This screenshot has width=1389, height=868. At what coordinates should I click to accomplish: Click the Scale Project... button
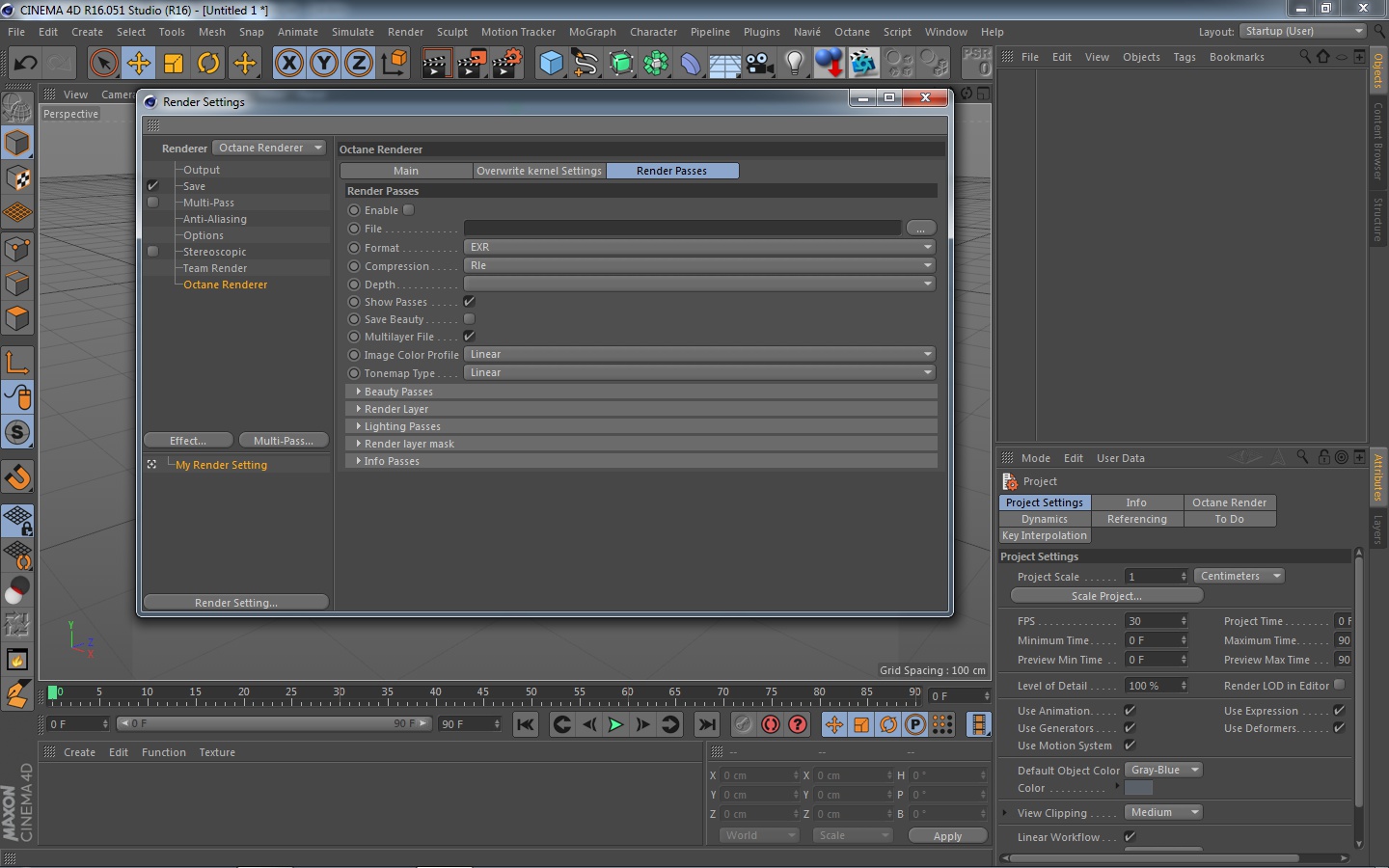[x=1106, y=596]
